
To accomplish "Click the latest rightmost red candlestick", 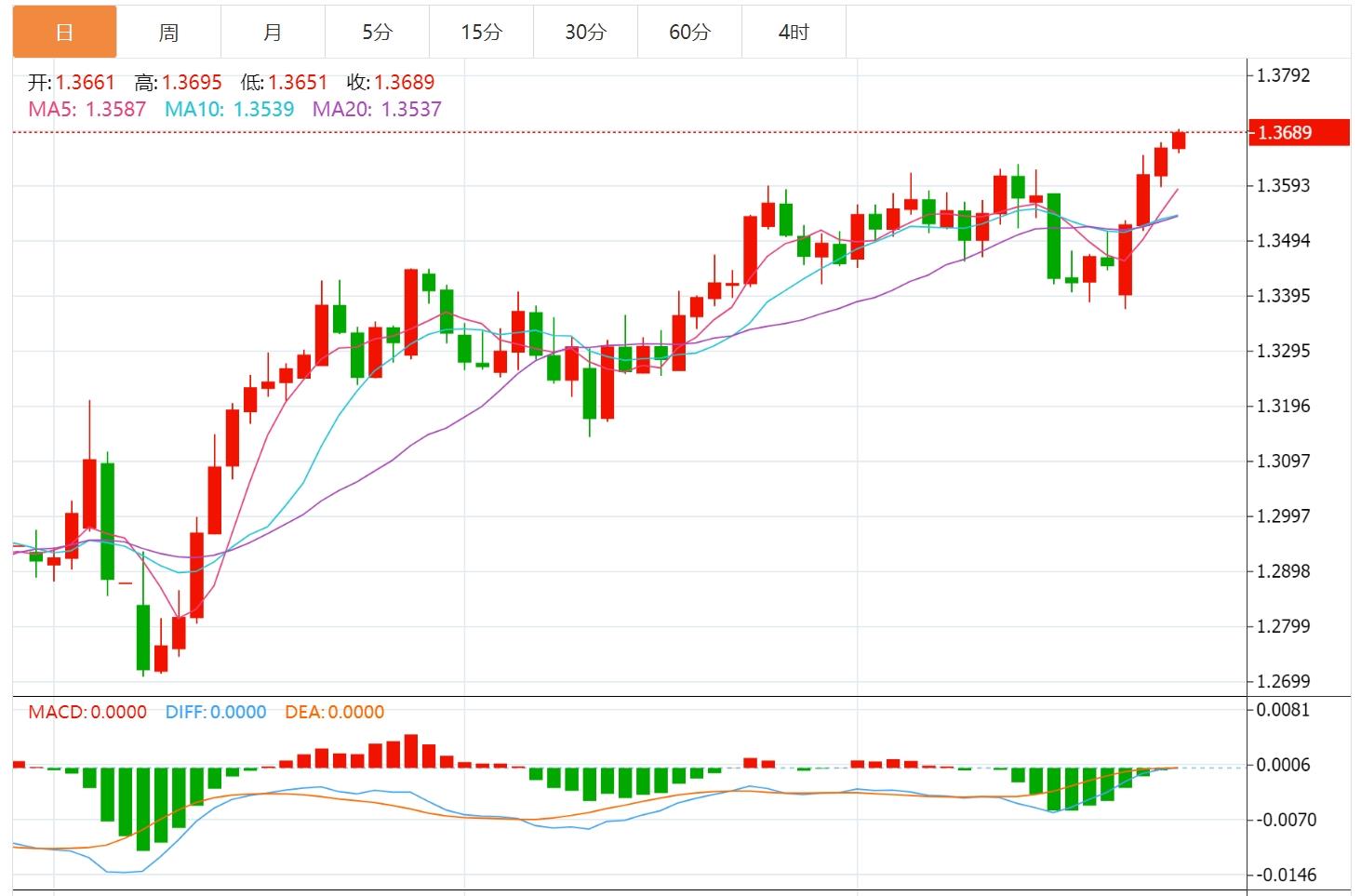I will (x=1179, y=140).
